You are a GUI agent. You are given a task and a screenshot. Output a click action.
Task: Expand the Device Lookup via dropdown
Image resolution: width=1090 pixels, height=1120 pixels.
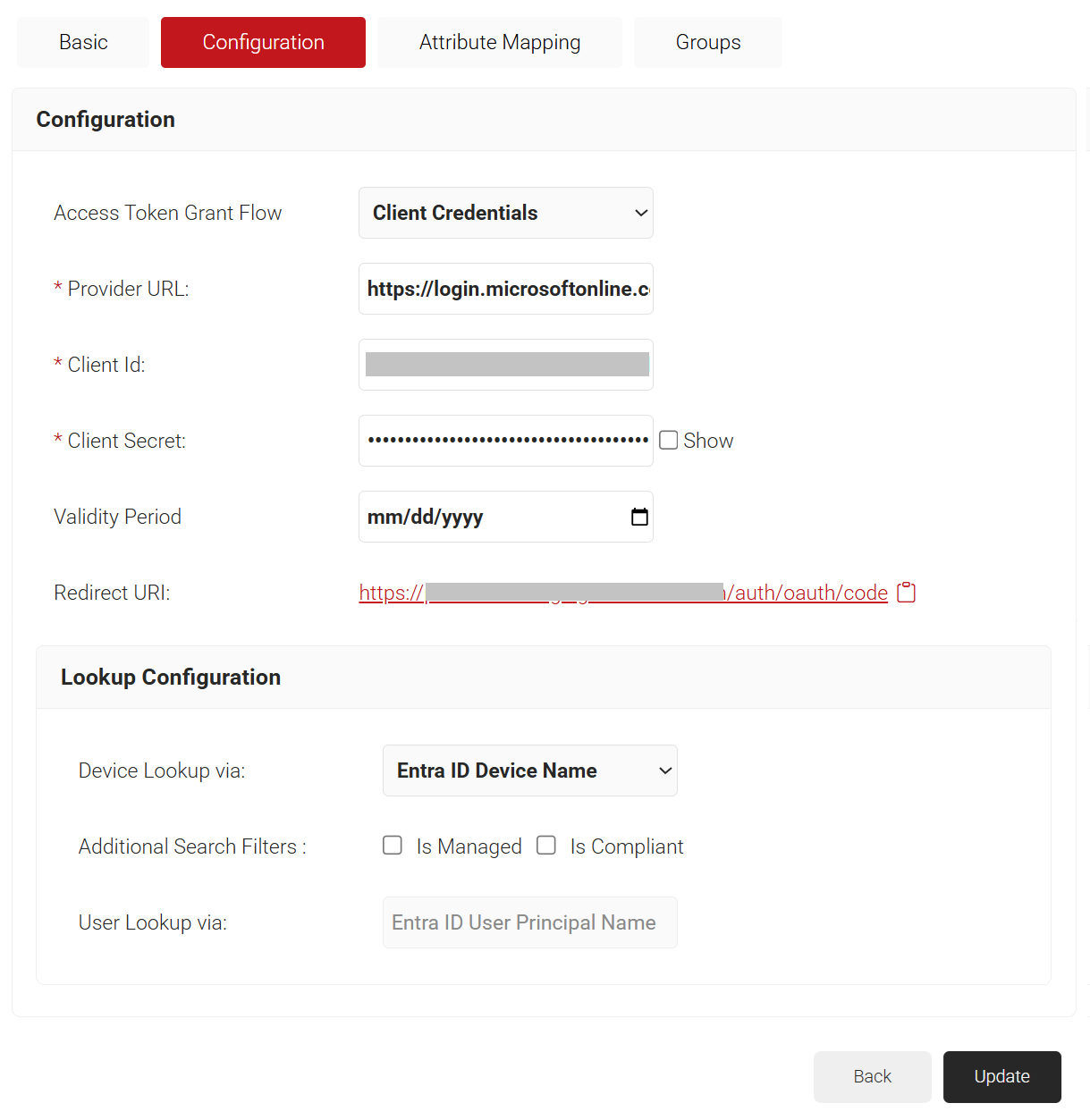(529, 771)
